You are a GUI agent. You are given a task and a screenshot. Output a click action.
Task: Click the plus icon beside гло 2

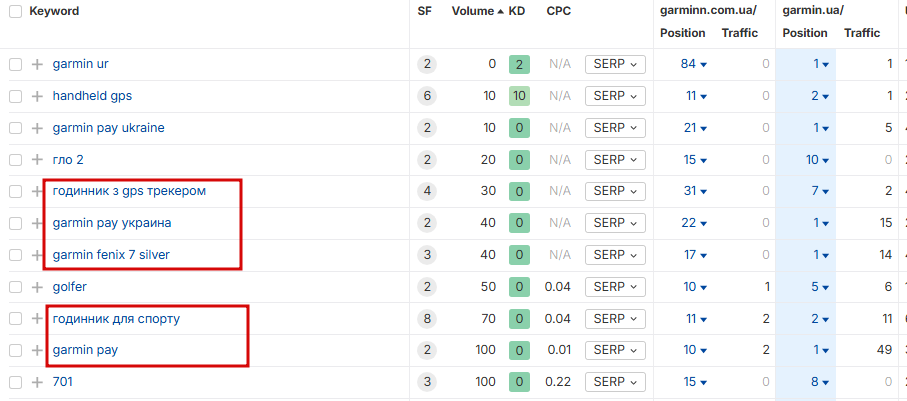click(x=37, y=160)
